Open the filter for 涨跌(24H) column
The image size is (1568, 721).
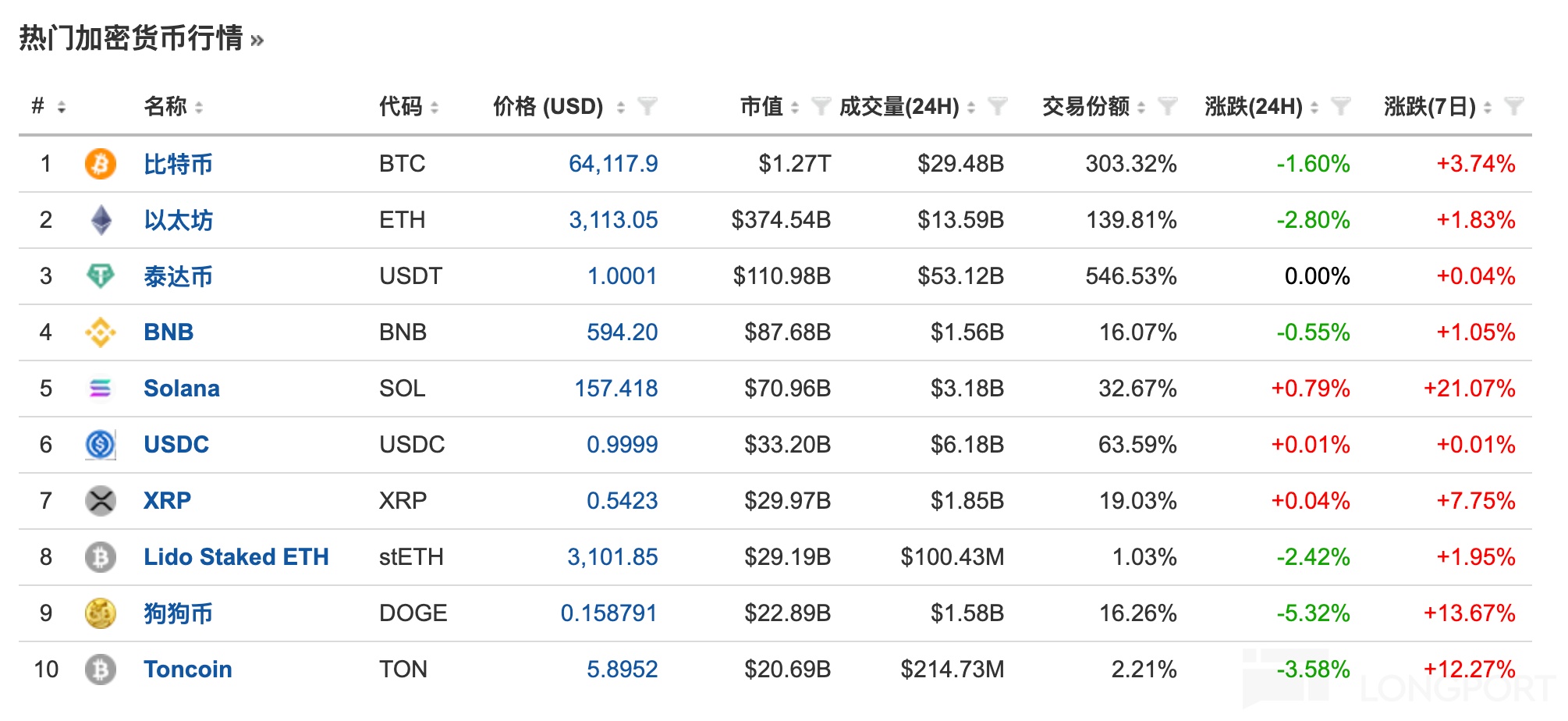point(1339,106)
